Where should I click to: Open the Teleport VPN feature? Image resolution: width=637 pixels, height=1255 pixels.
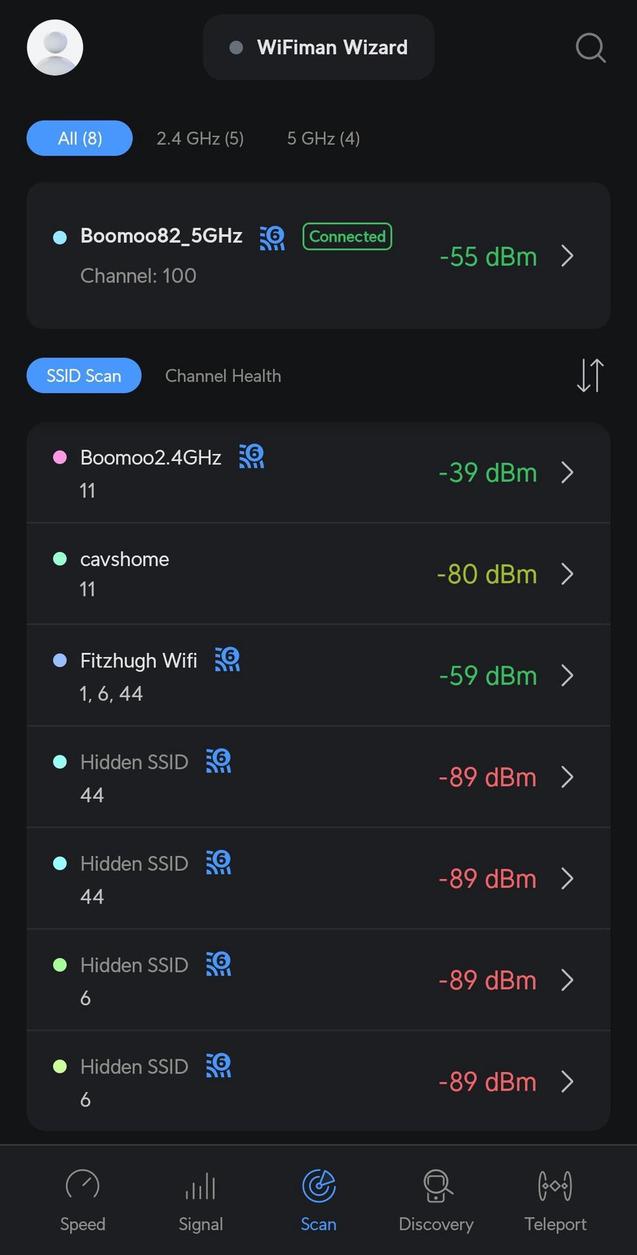tap(554, 1197)
